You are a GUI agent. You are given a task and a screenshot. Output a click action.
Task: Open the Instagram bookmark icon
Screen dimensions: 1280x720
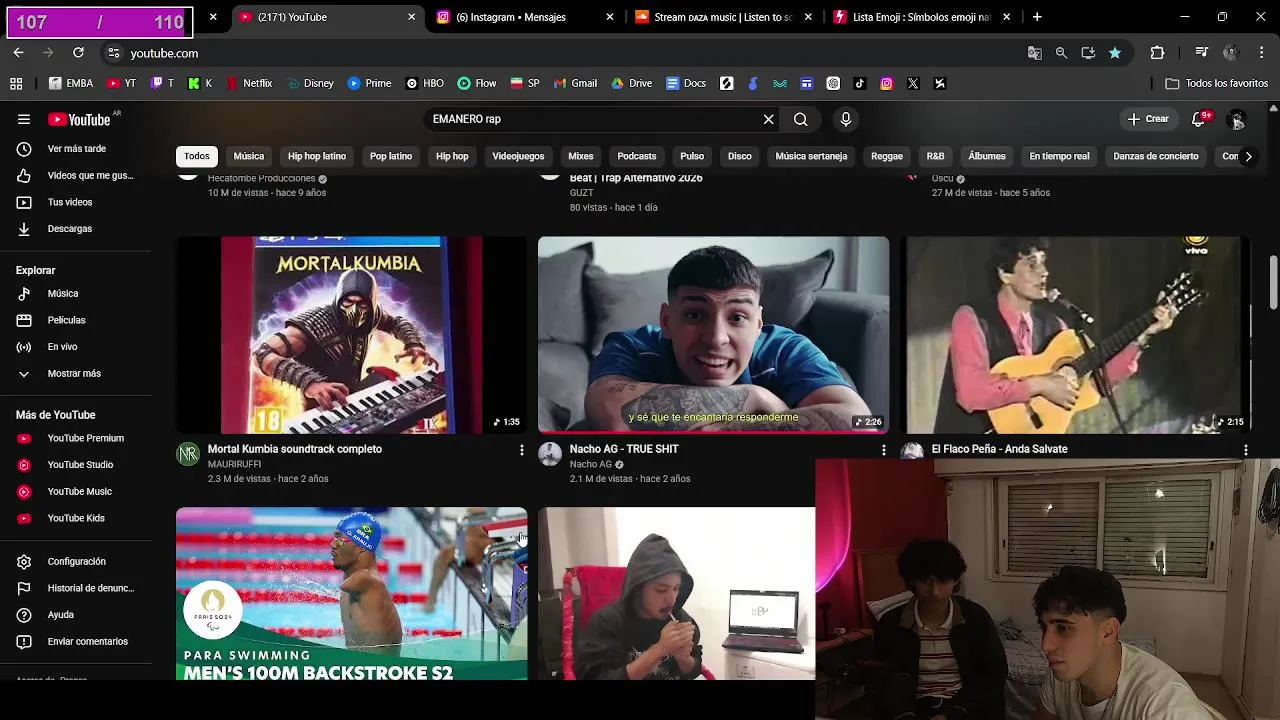tap(886, 84)
